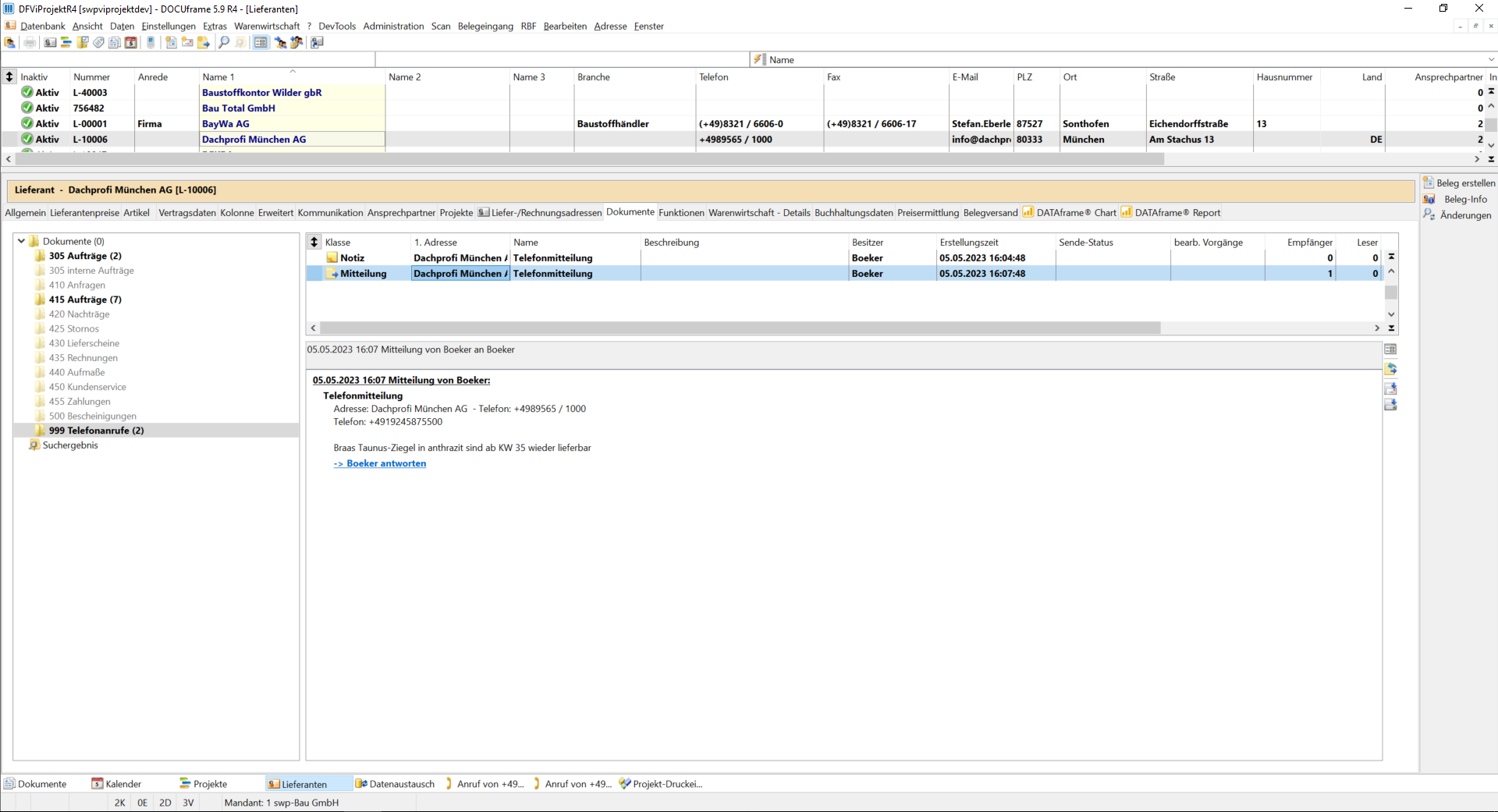This screenshot has height=812, width=1498.
Task: Click the stacked documents toolbar icon
Action: pyautogui.click(x=115, y=42)
